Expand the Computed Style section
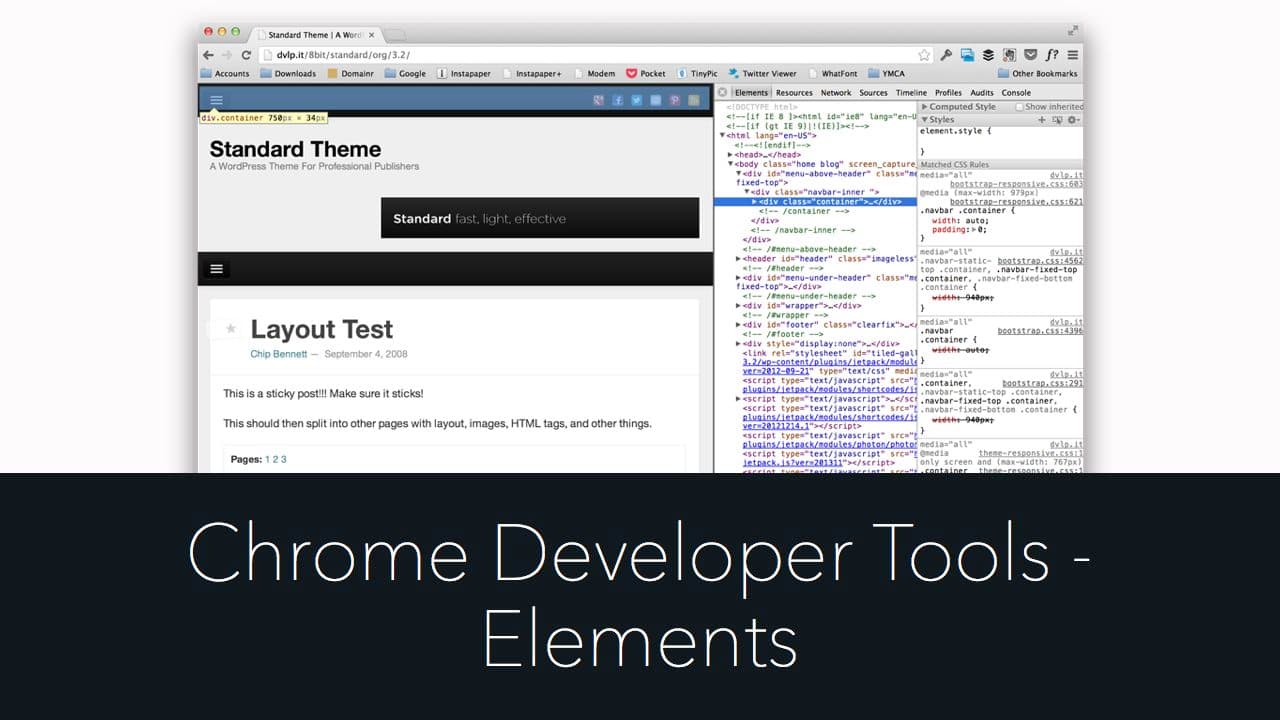 tap(925, 106)
